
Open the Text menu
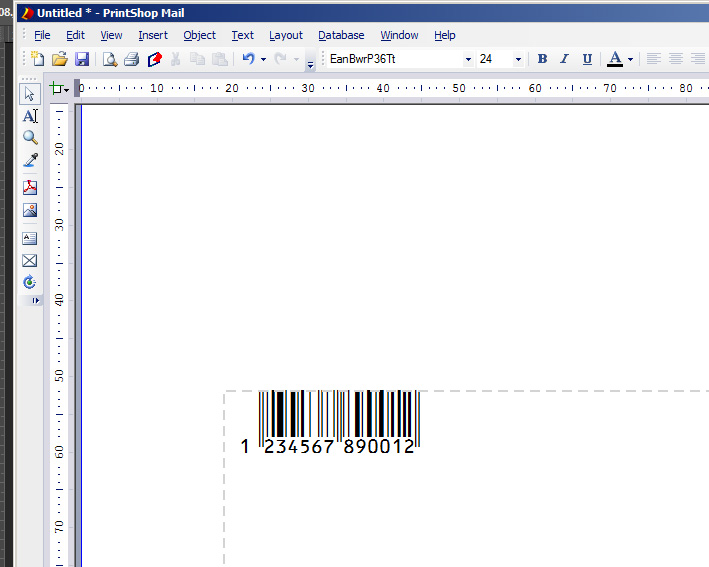coord(242,35)
